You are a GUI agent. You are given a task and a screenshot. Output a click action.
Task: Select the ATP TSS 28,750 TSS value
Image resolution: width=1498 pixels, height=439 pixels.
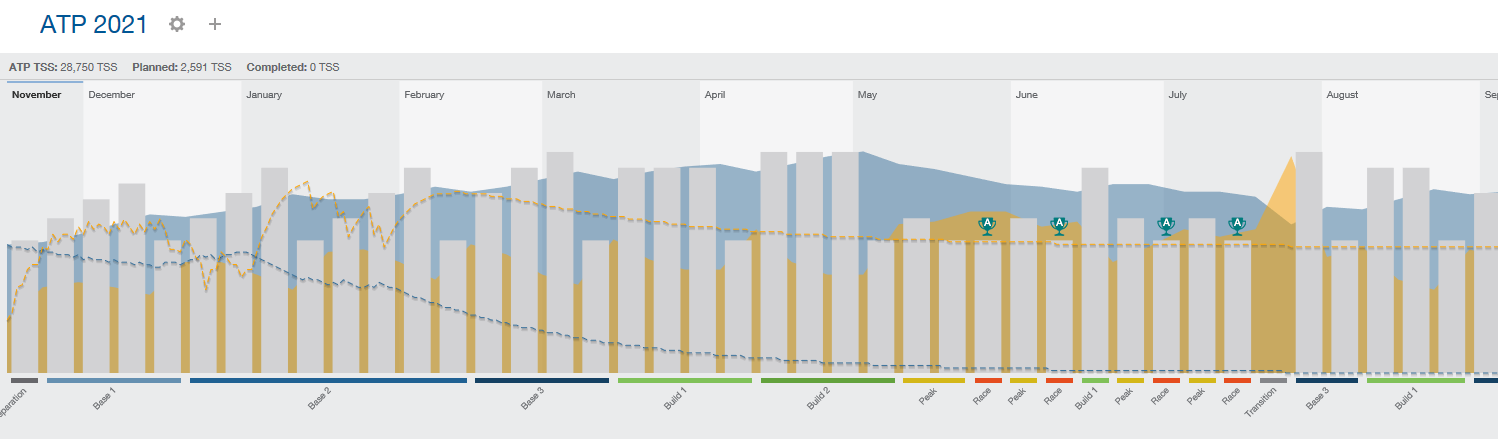click(63, 67)
